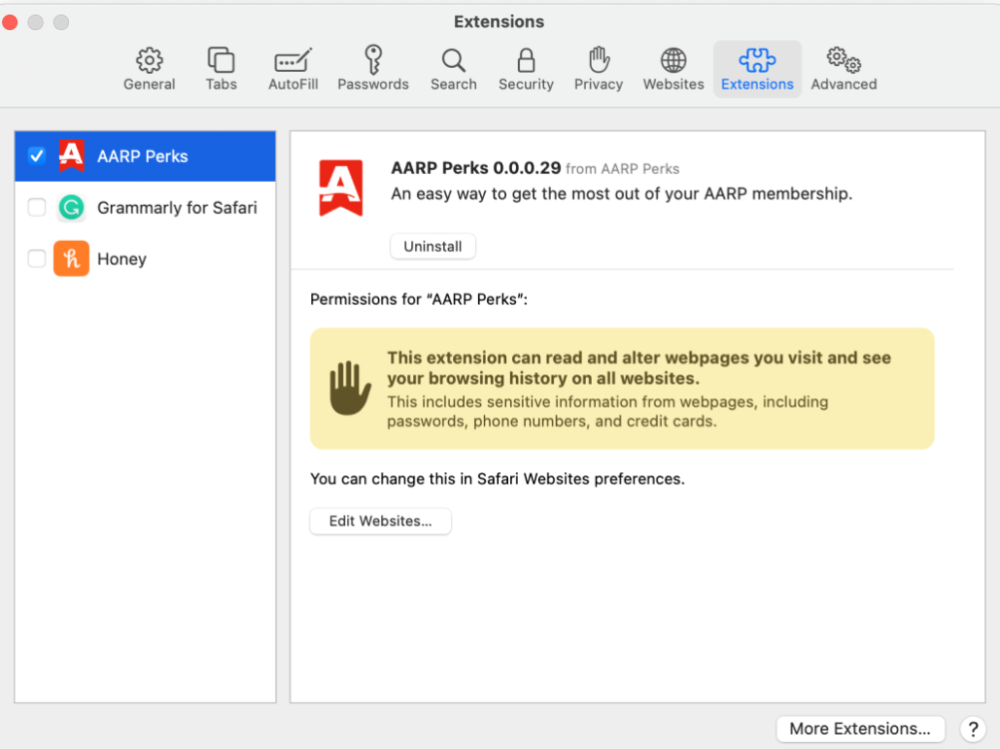Click the Honey extension icon
The height and width of the screenshot is (749, 1000).
click(x=70, y=258)
